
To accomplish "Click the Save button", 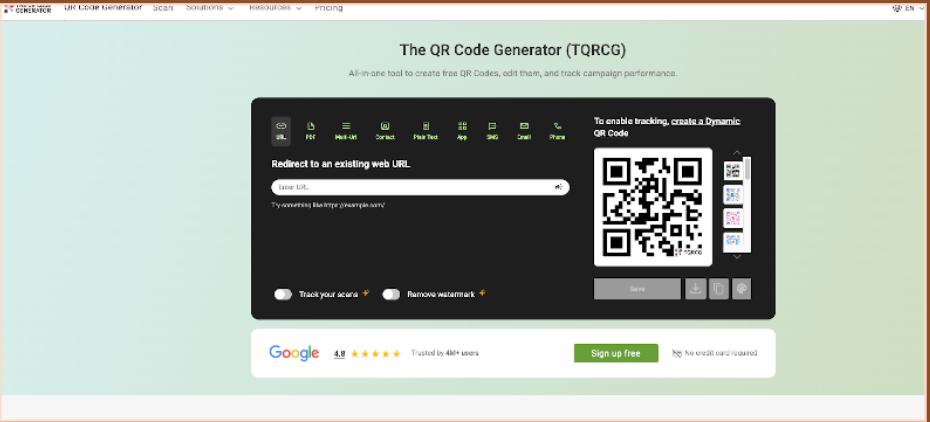I will click(637, 289).
